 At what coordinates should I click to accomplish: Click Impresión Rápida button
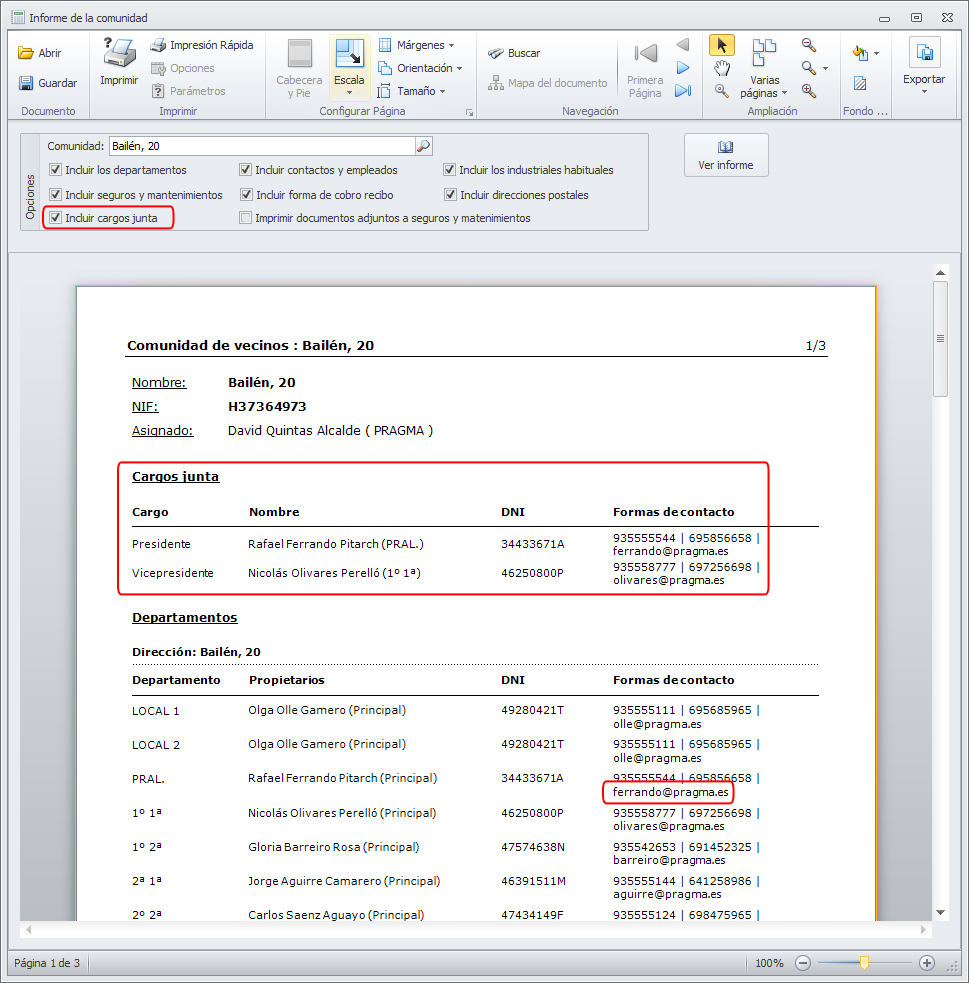[201, 45]
